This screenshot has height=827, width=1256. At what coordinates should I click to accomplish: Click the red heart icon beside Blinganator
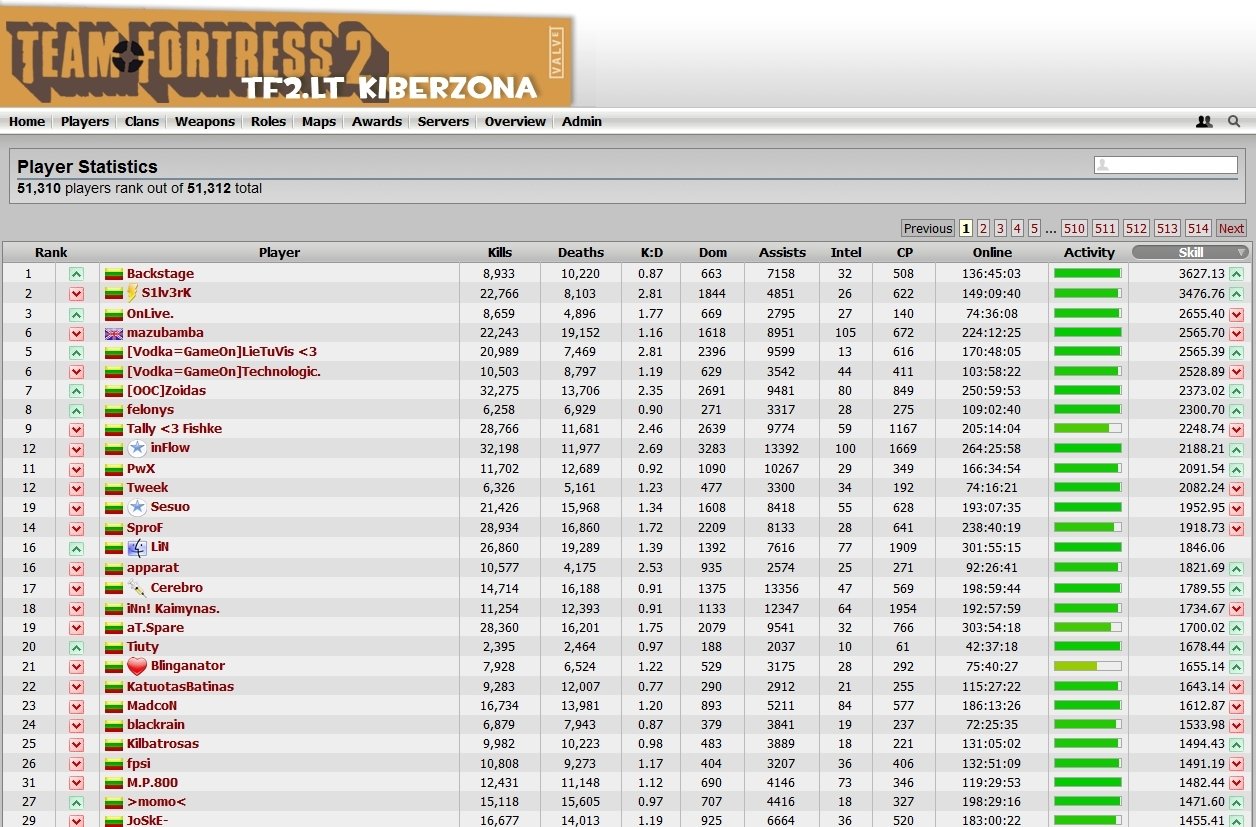click(x=137, y=667)
